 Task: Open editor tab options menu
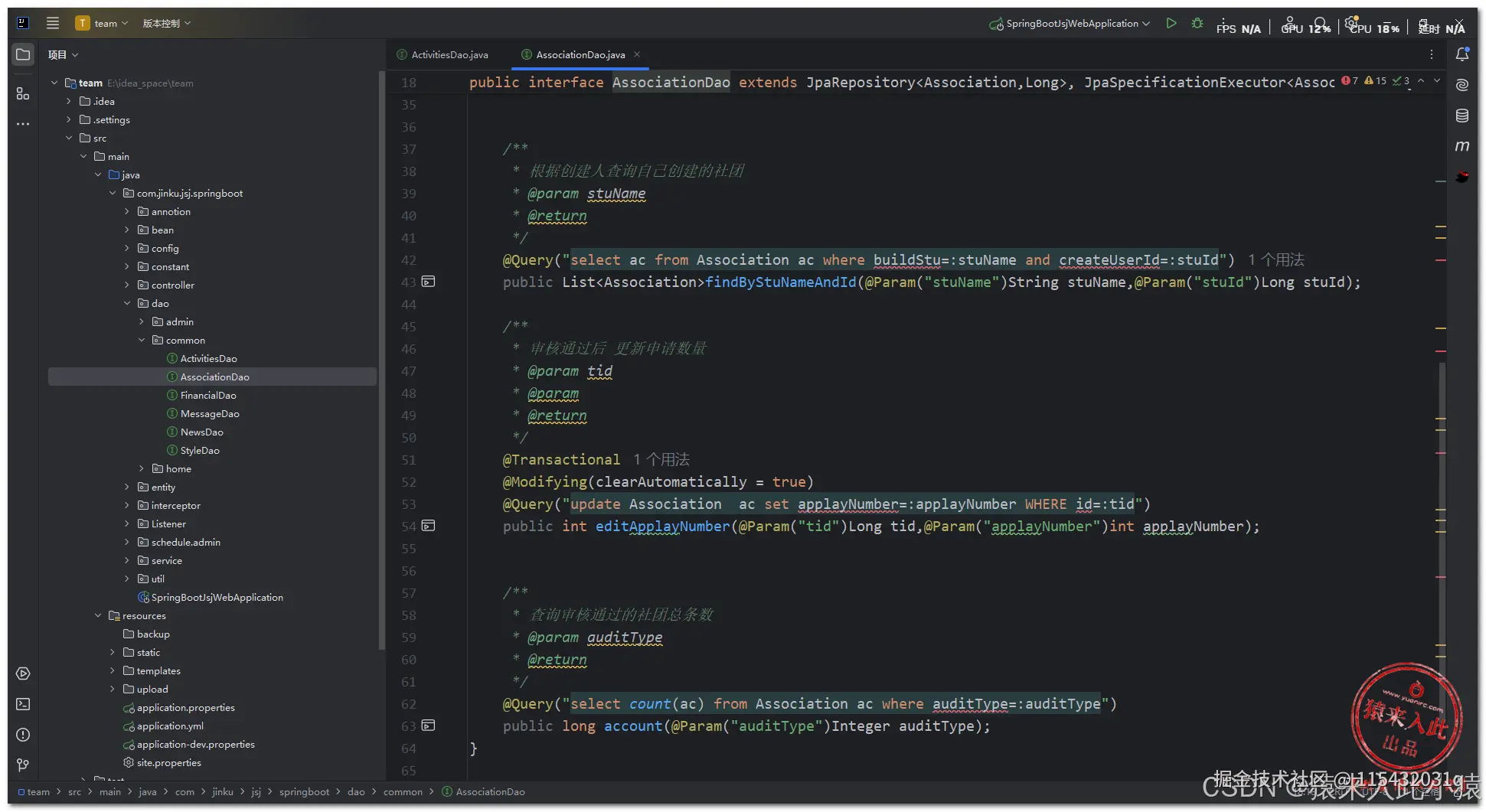coord(1432,54)
